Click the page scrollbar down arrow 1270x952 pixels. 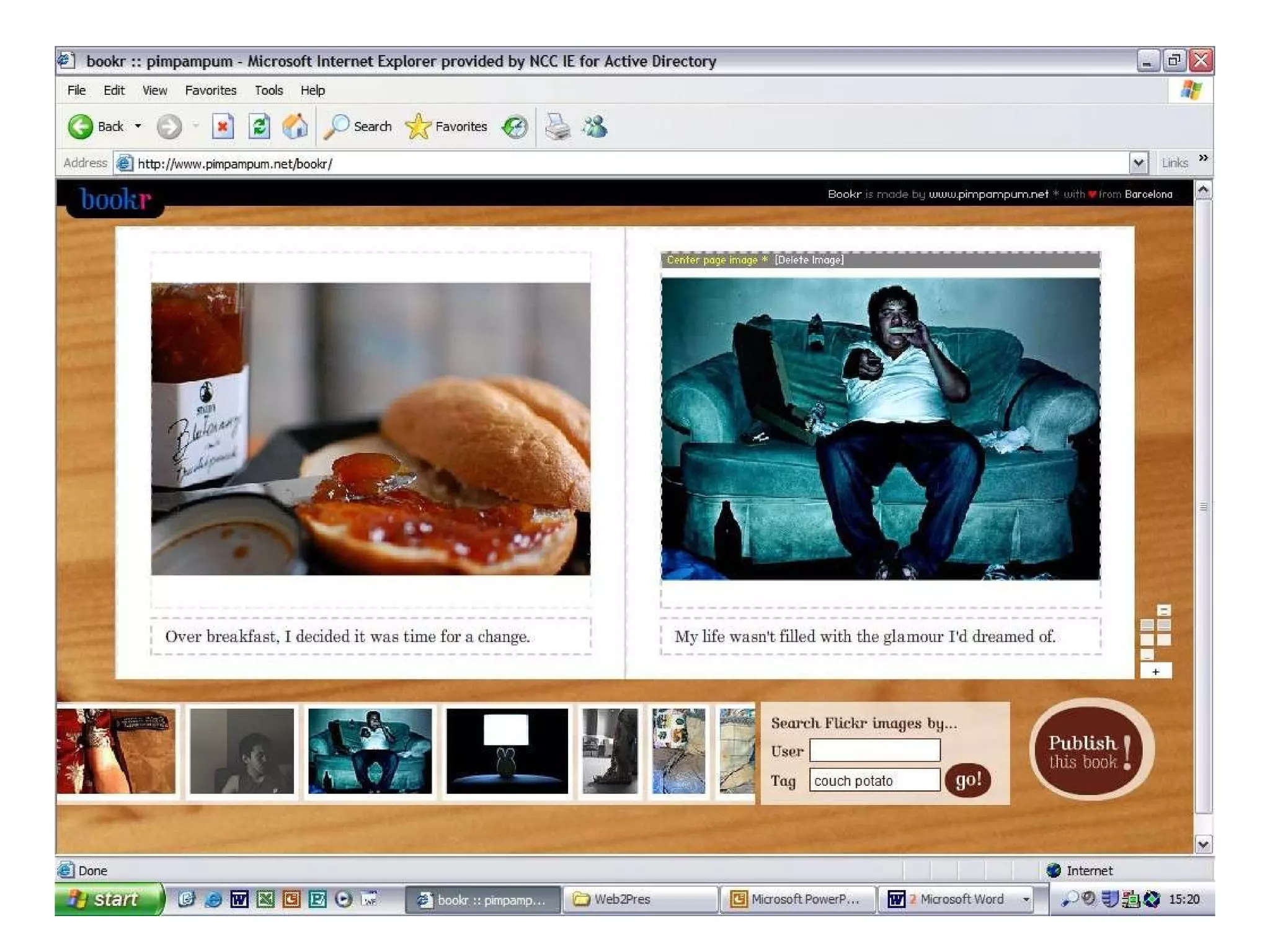point(1203,844)
